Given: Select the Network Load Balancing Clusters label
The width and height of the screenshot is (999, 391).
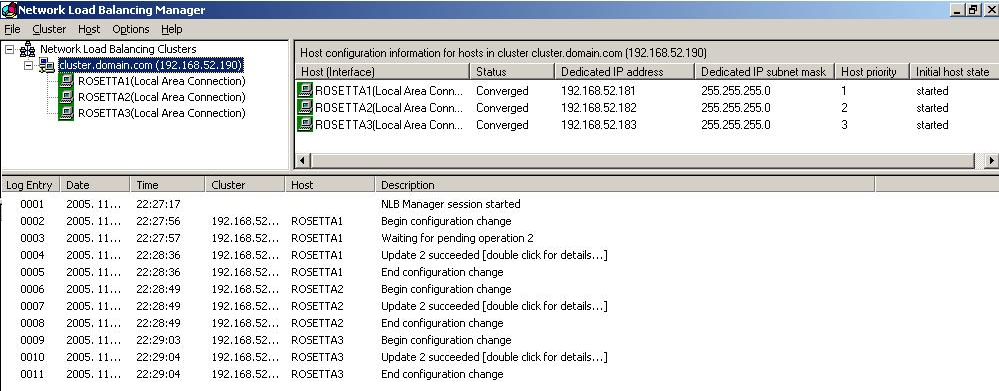Looking at the screenshot, I should [118, 49].
